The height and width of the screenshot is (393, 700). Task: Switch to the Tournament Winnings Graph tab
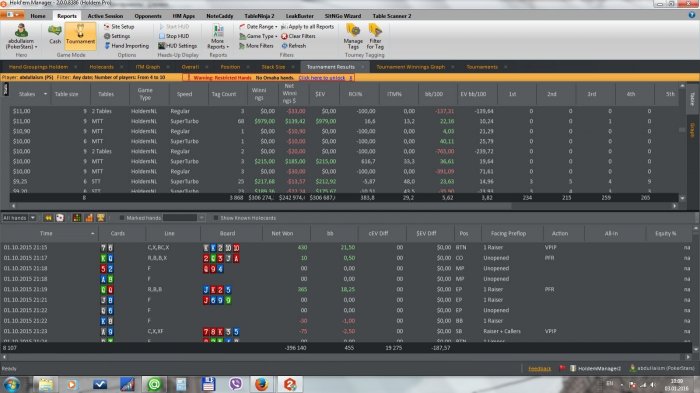coord(410,67)
